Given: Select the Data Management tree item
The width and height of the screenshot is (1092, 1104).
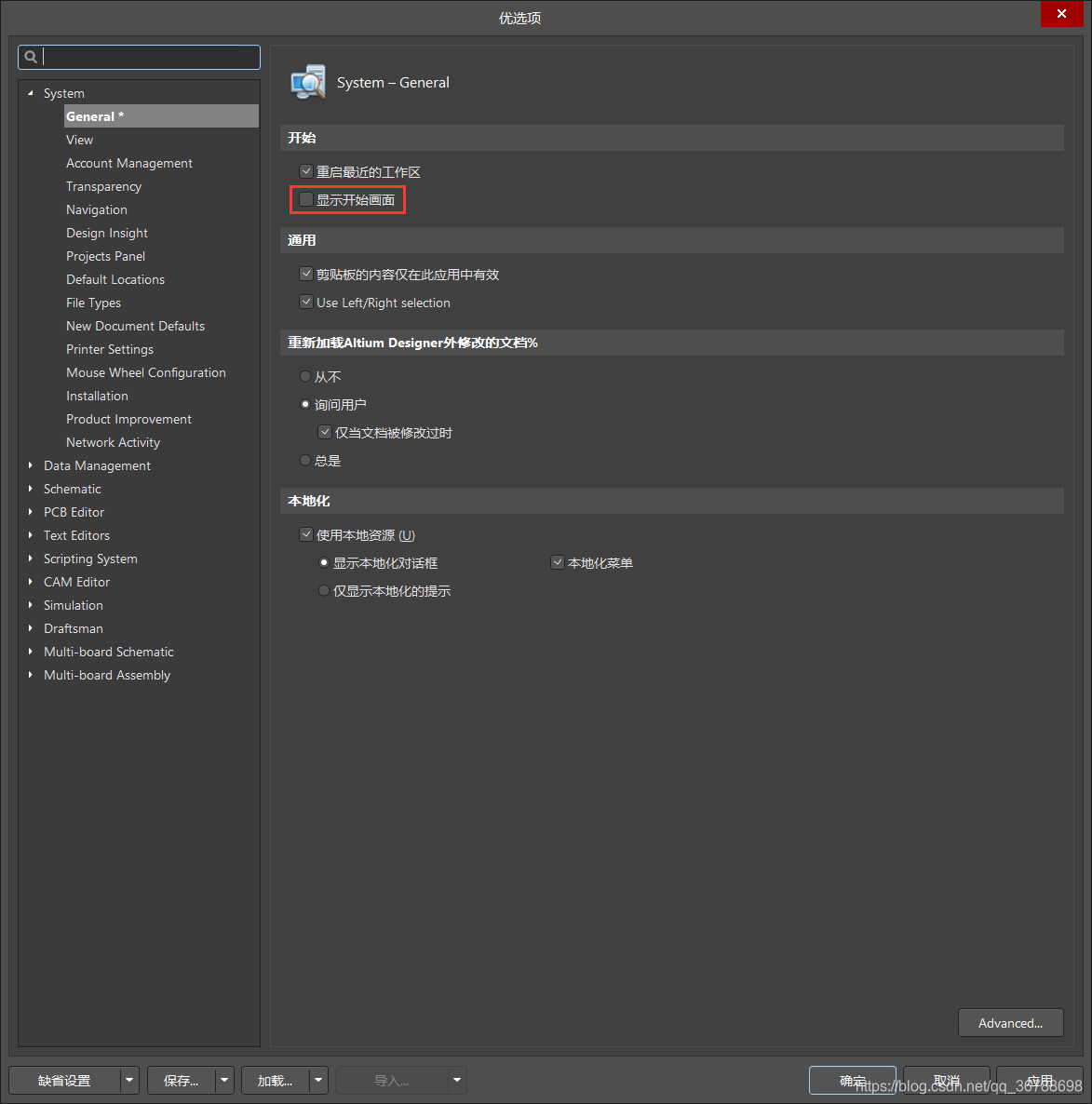Looking at the screenshot, I should click(97, 465).
